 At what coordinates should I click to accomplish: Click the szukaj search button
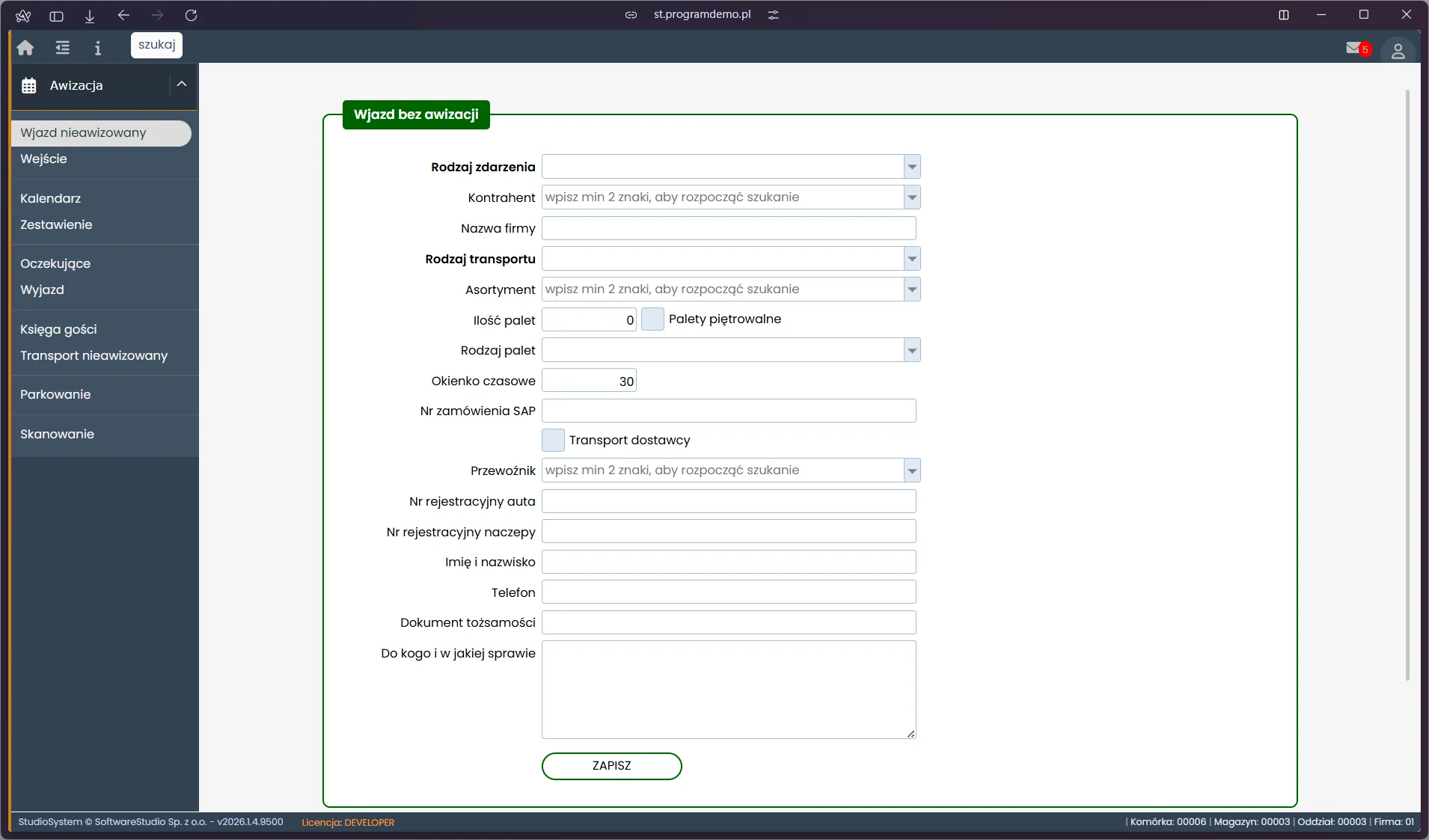pyautogui.click(x=156, y=45)
